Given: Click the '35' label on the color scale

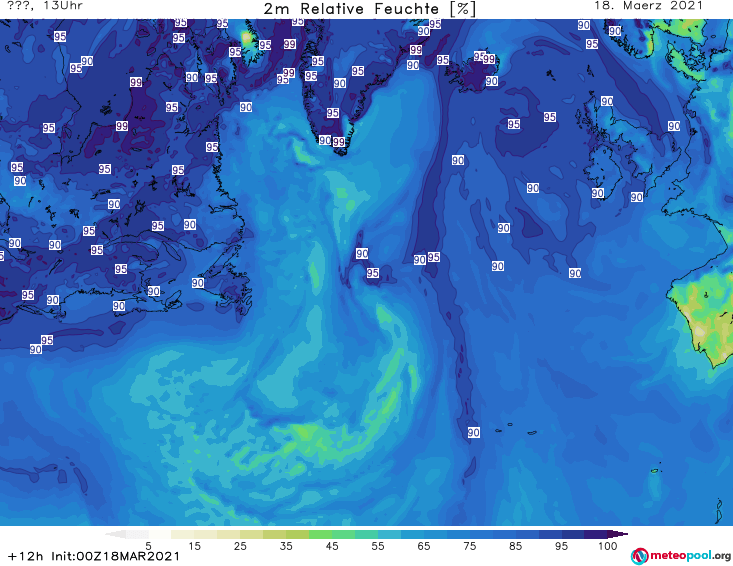Looking at the screenshot, I should click(x=286, y=546).
